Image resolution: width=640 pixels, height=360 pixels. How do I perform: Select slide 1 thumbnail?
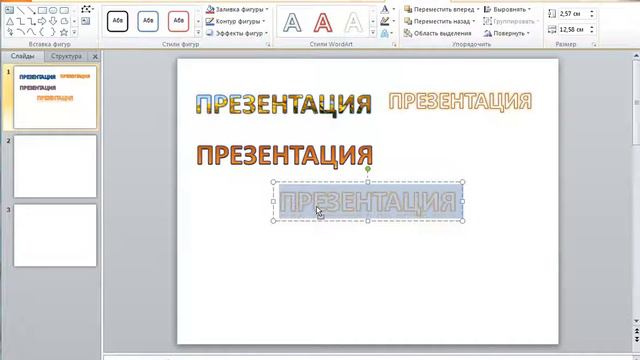pyautogui.click(x=55, y=98)
